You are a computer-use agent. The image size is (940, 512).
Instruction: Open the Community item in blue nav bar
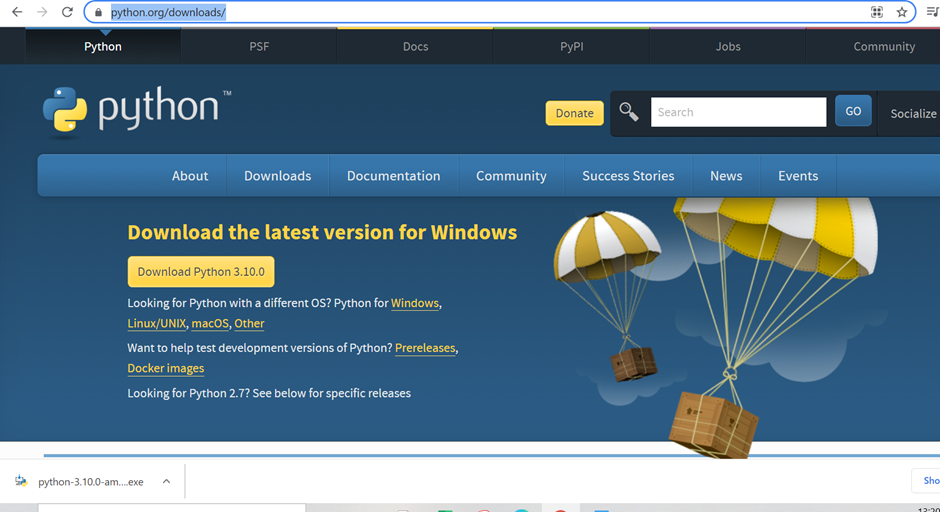511,176
